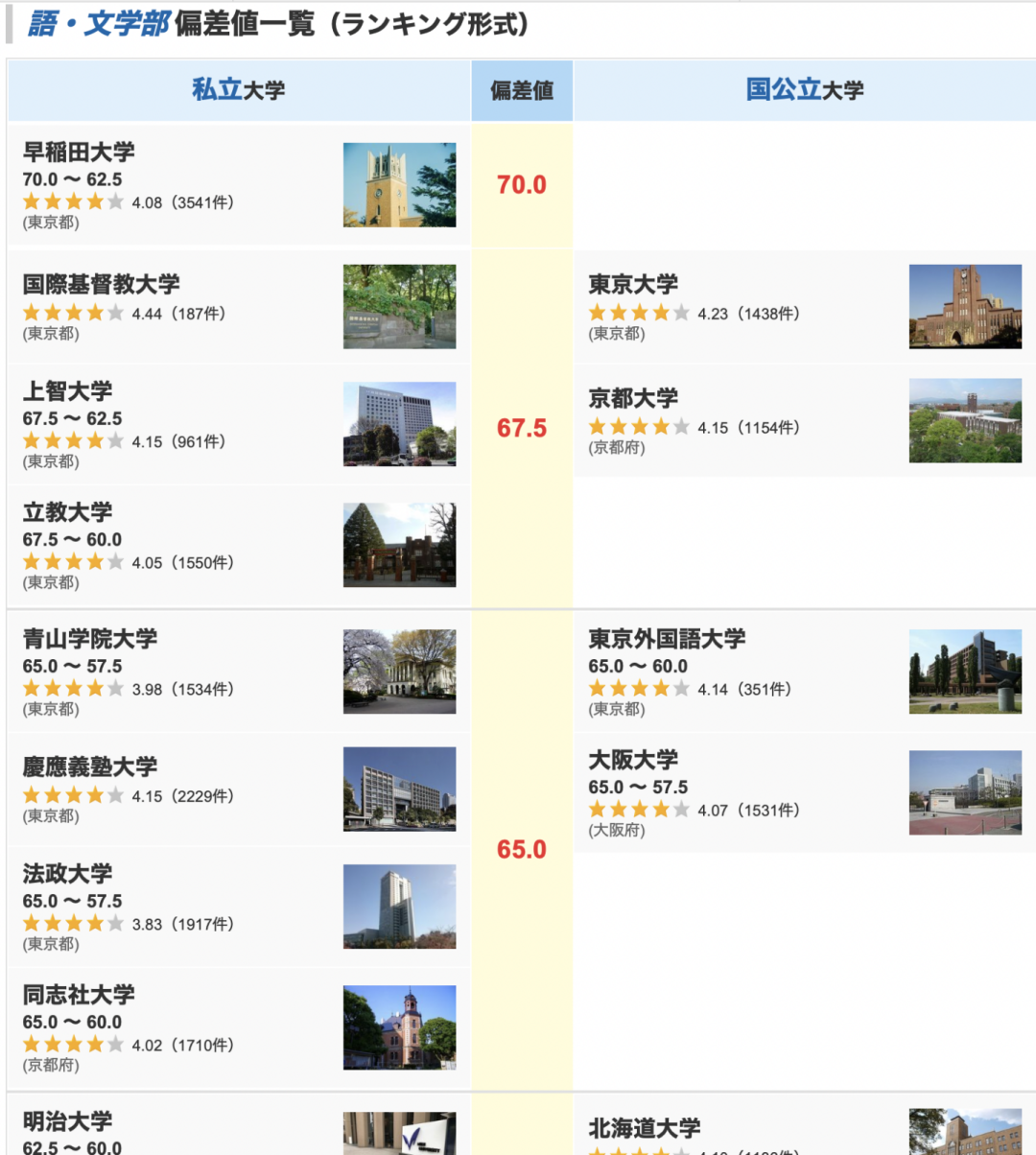Click the 北海道大学 thumbnail photo
The height and width of the screenshot is (1155, 1036).
[965, 1132]
